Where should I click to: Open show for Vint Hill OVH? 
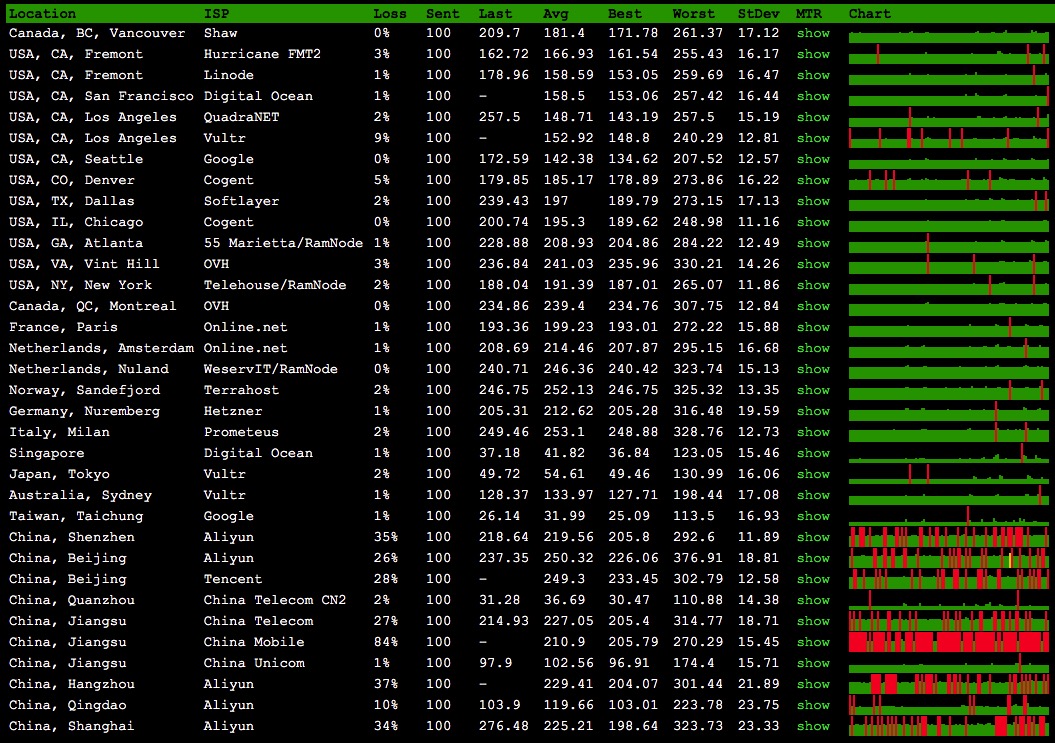[x=813, y=264]
